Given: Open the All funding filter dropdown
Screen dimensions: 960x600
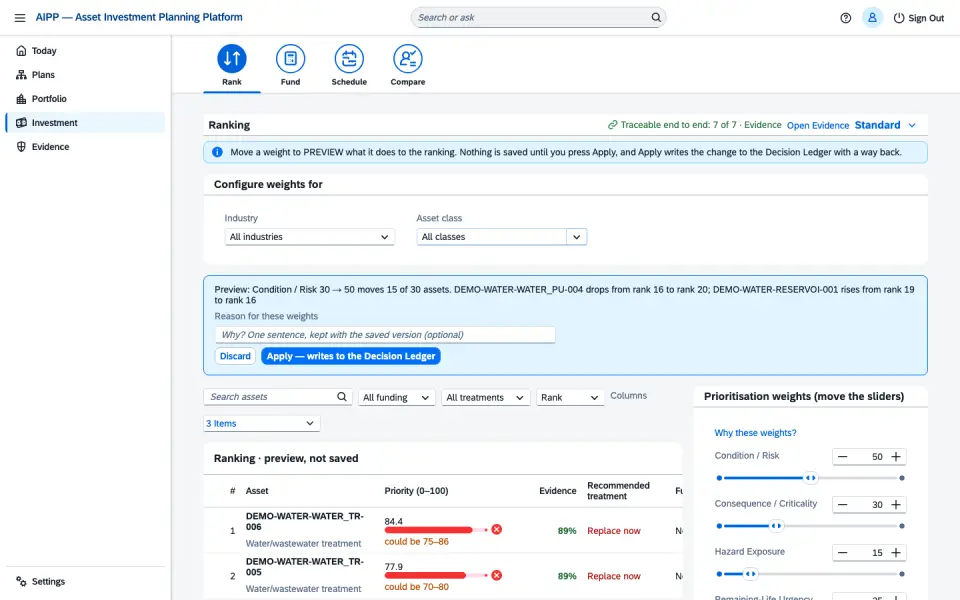Looking at the screenshot, I should (396, 397).
